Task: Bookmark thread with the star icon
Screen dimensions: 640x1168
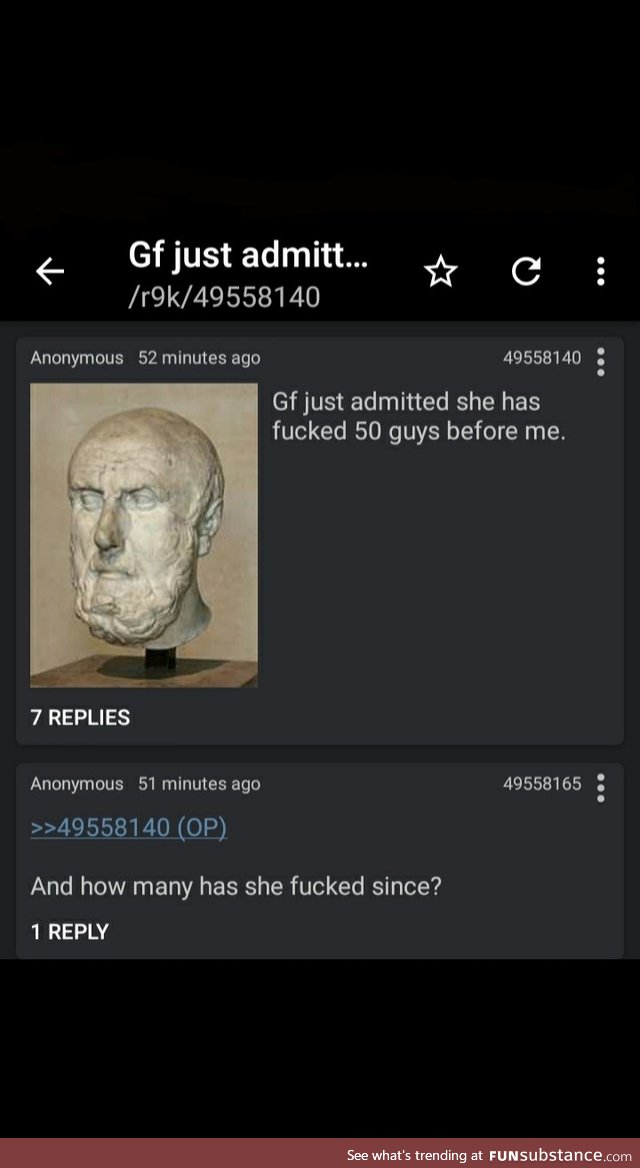Action: click(x=440, y=272)
